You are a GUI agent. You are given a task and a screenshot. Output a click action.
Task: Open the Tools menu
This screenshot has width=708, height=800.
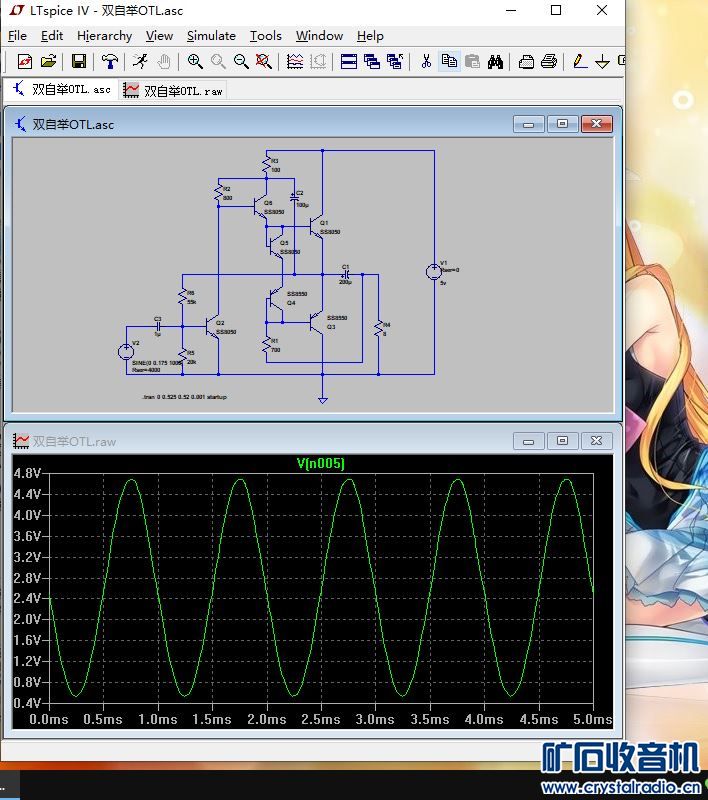[265, 36]
